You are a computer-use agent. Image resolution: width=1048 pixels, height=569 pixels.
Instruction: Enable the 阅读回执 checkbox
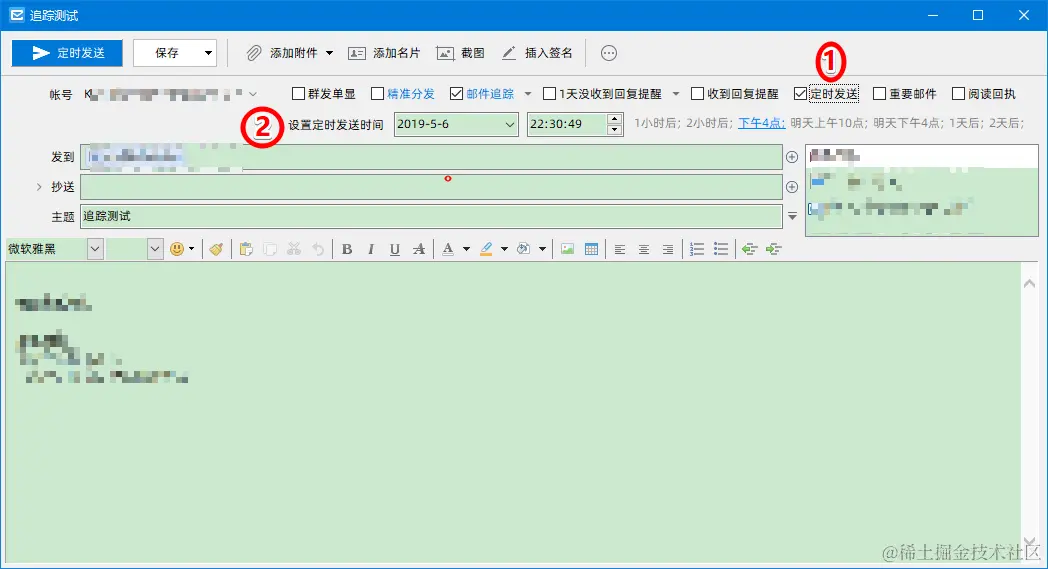click(x=958, y=94)
